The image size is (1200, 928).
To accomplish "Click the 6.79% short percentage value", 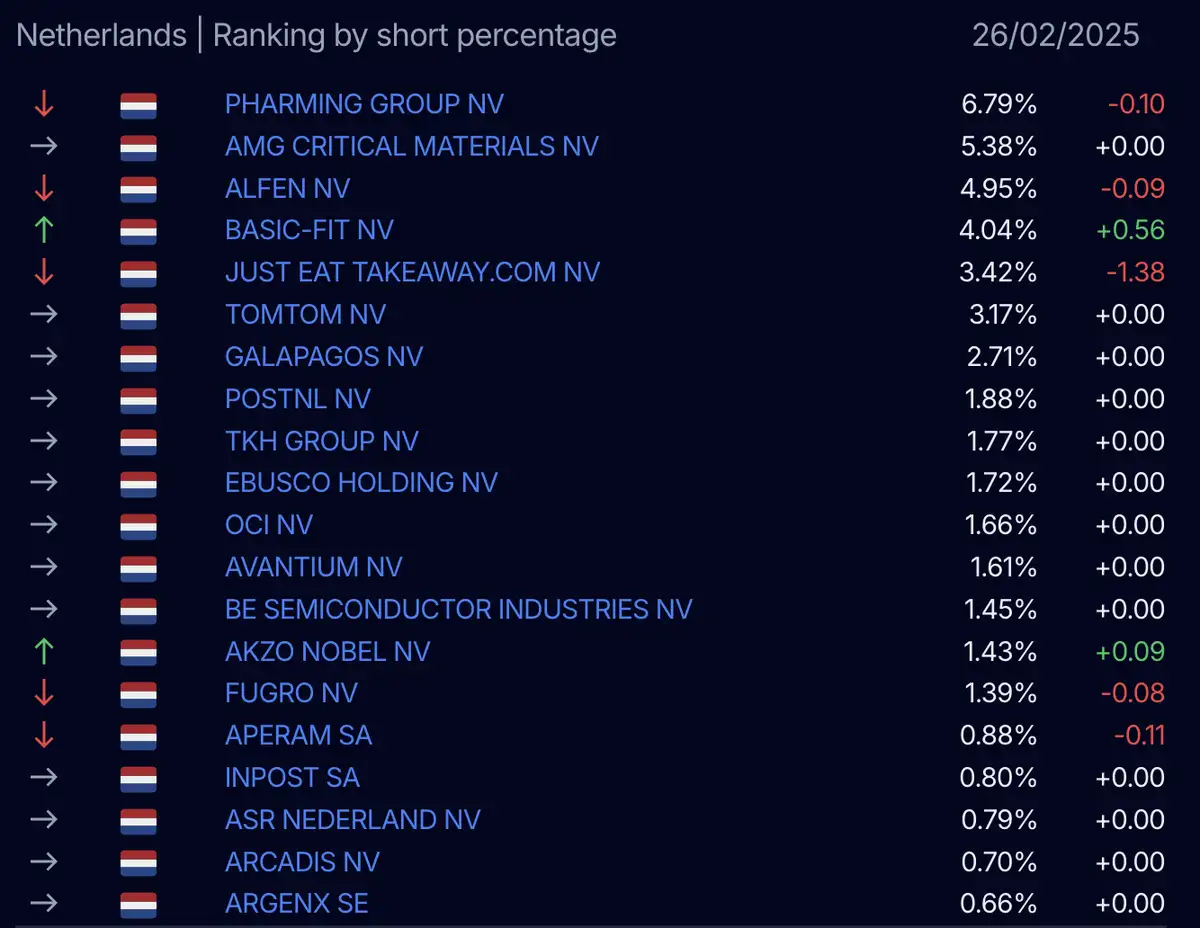I will tap(998, 104).
